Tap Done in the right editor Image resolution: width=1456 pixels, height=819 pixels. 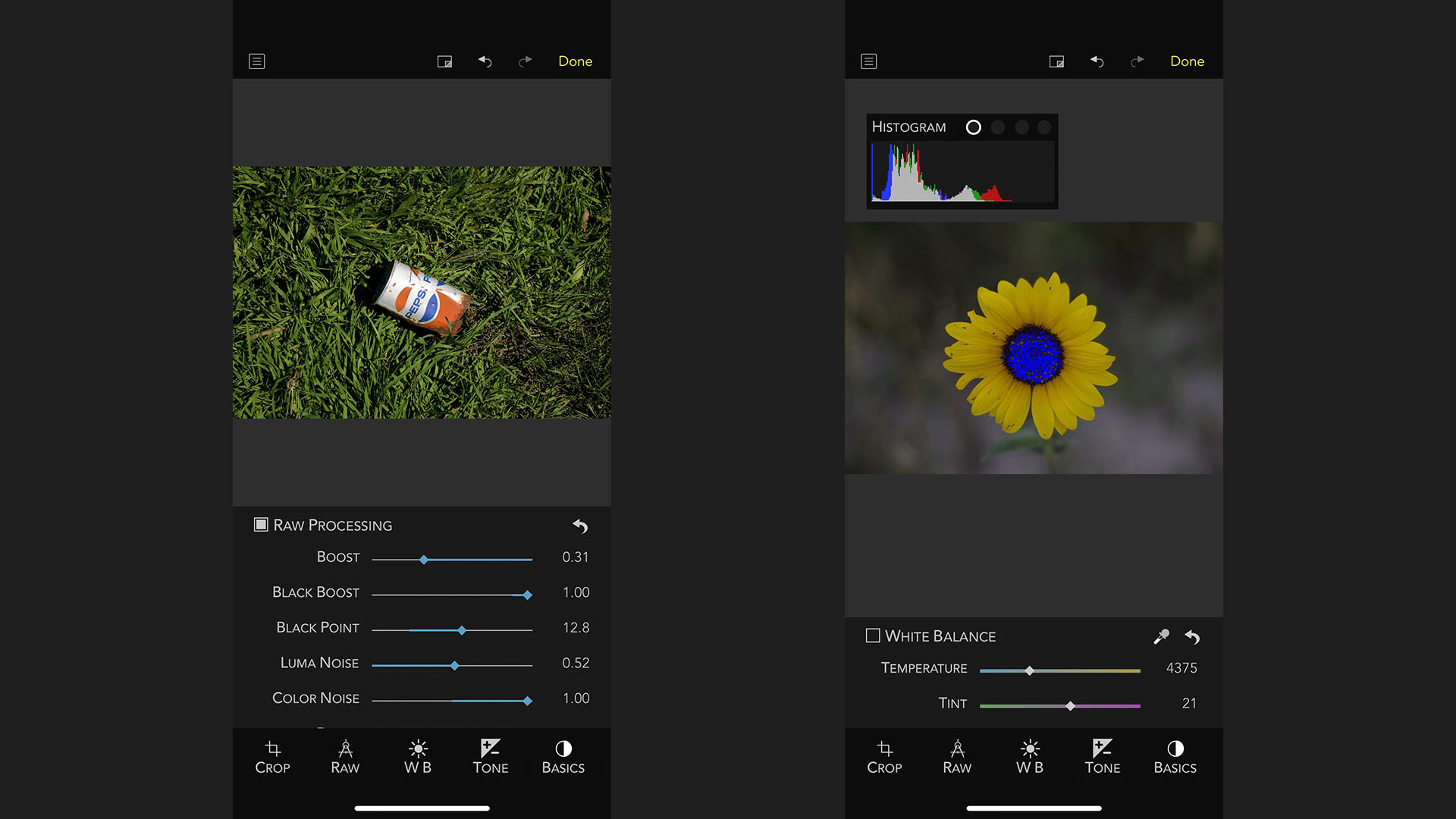point(1187,61)
